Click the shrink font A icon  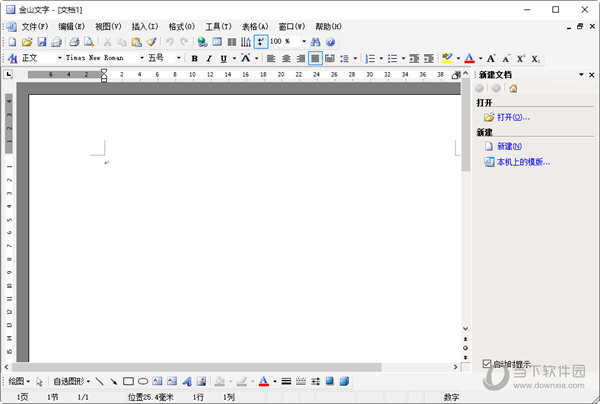(506, 59)
